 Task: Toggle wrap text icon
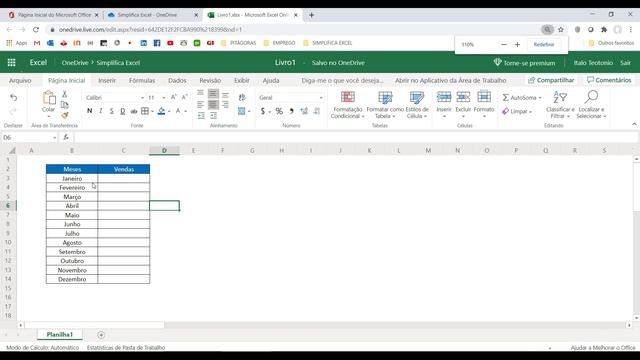pyautogui.click(x=242, y=98)
